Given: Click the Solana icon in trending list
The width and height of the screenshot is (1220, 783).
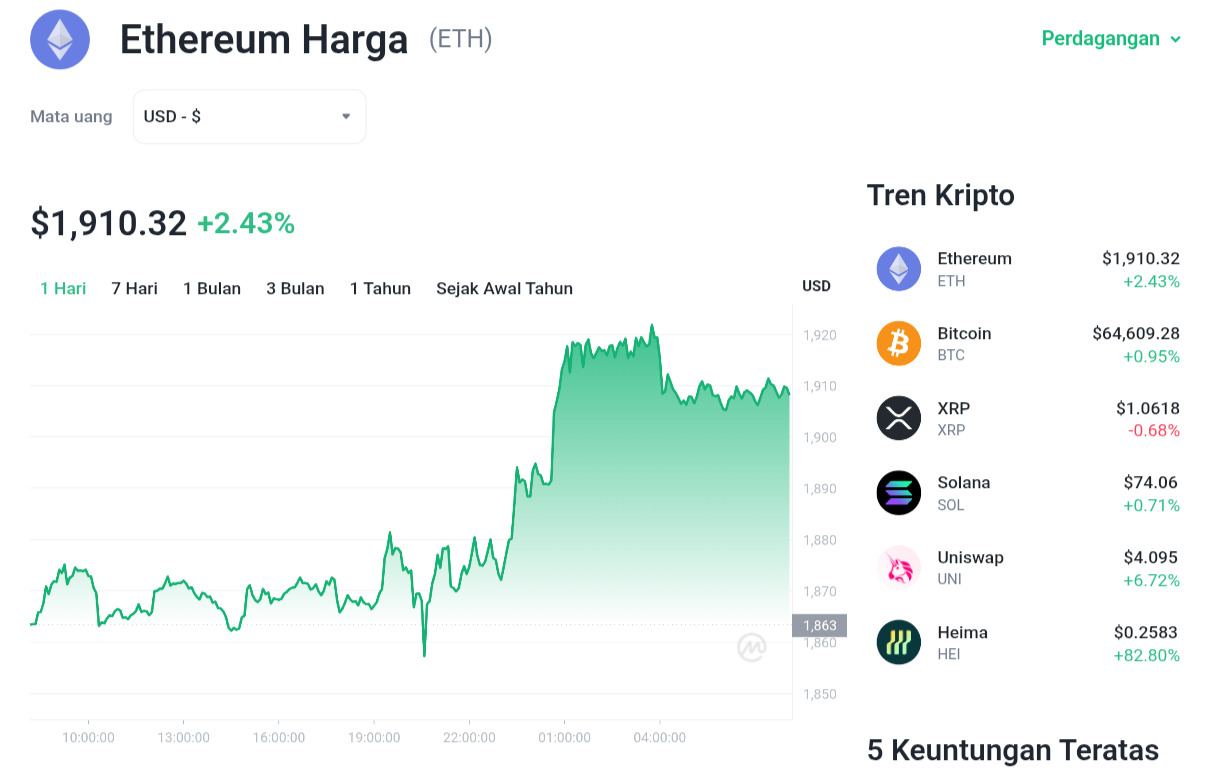Looking at the screenshot, I should tap(899, 493).
